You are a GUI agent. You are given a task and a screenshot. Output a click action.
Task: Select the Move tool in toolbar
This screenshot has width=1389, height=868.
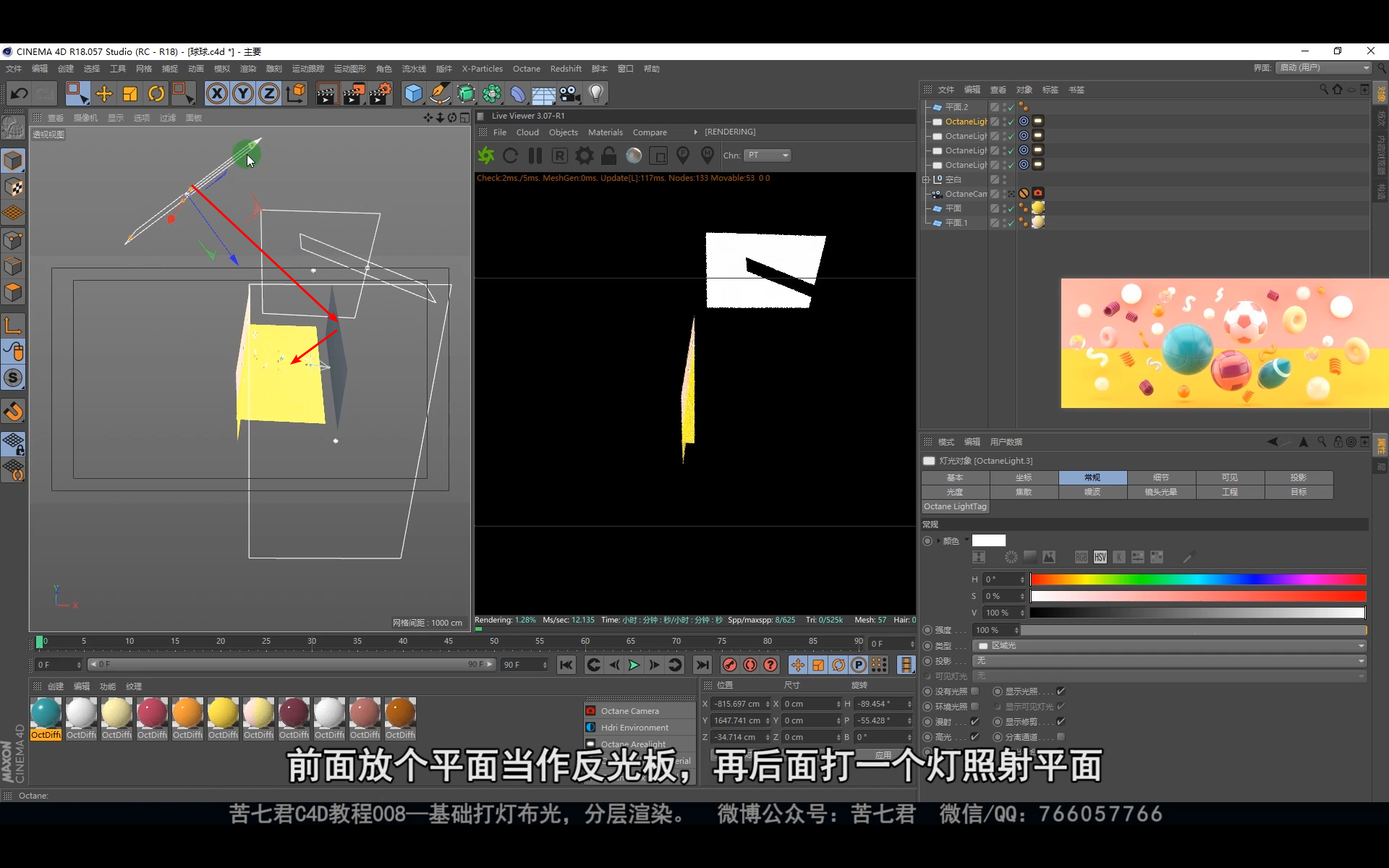[x=103, y=93]
